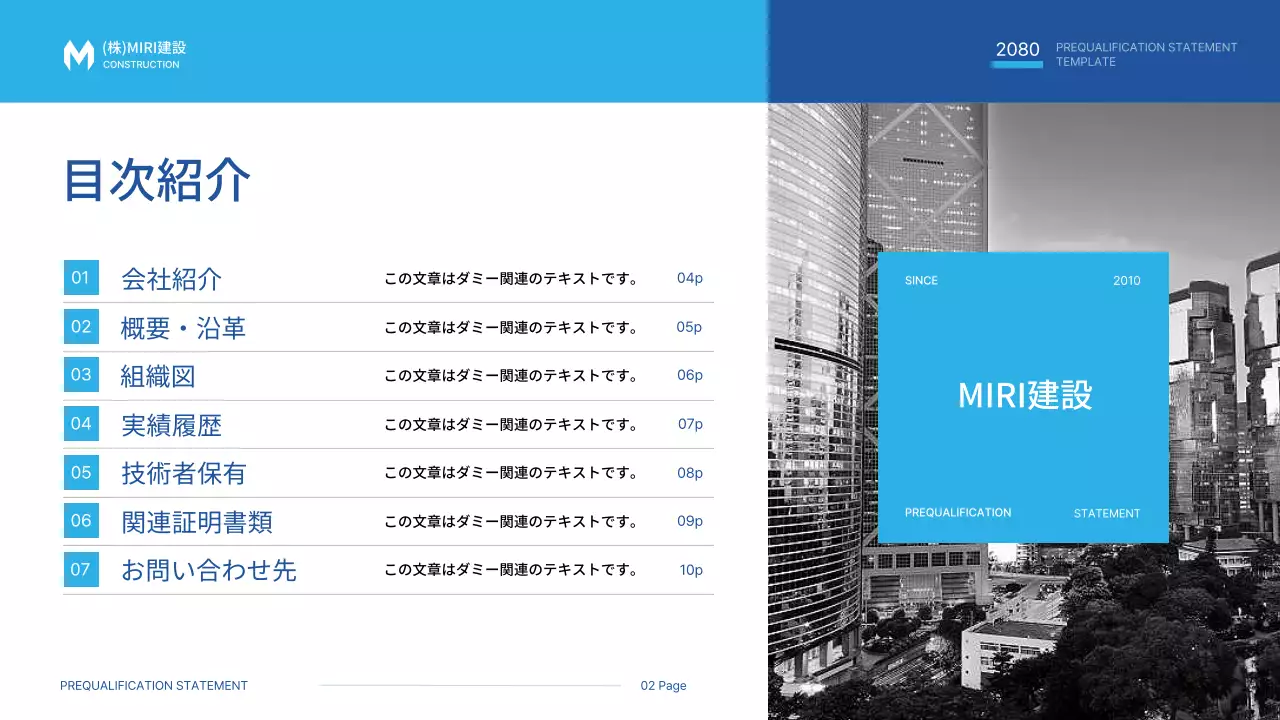Click the 04p page number link

pyautogui.click(x=689, y=278)
